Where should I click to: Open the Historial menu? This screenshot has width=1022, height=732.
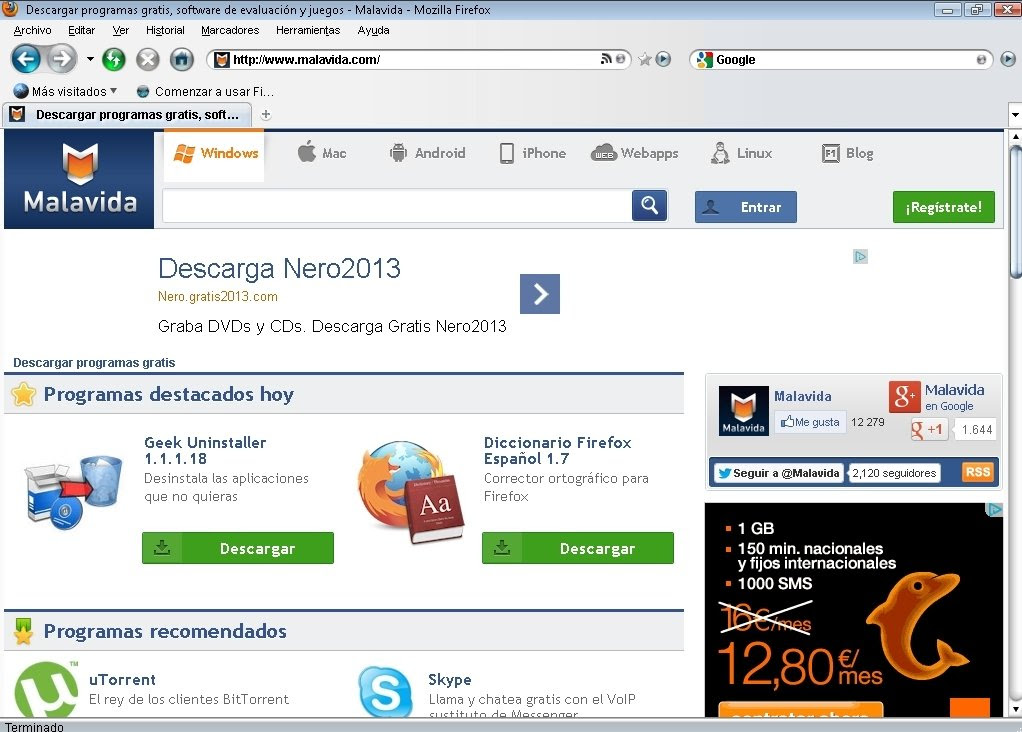pyautogui.click(x=165, y=30)
